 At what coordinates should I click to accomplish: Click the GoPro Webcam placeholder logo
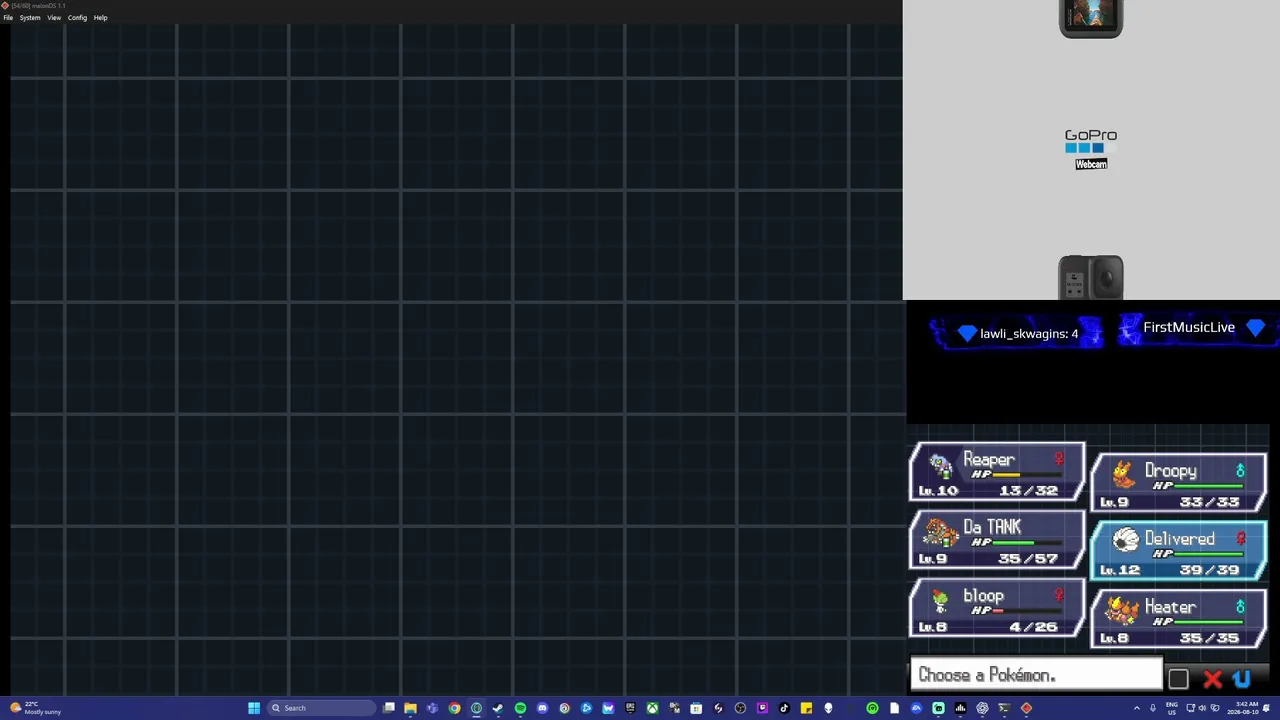point(1091,149)
